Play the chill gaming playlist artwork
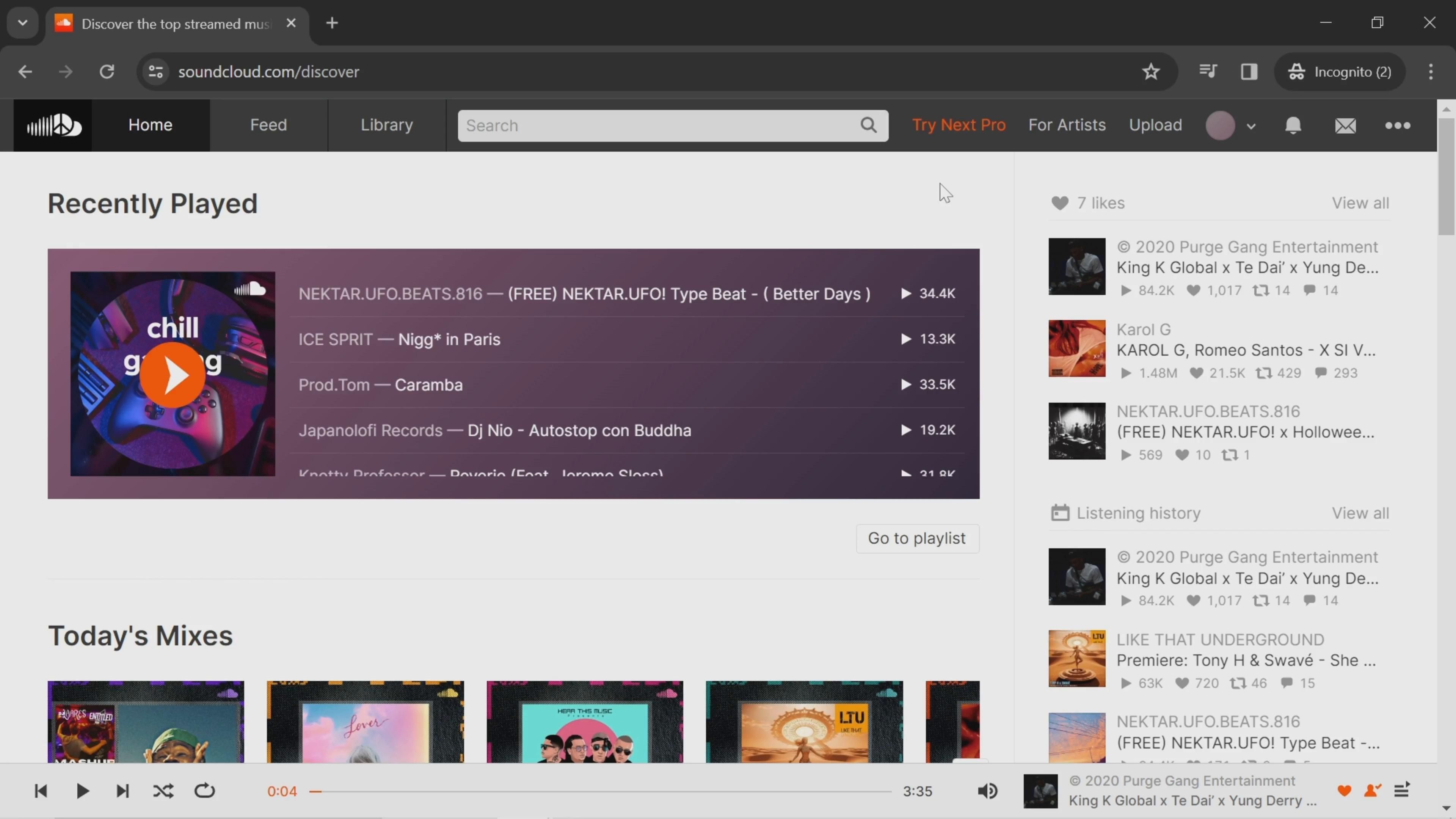This screenshot has height=819, width=1456. (x=173, y=375)
